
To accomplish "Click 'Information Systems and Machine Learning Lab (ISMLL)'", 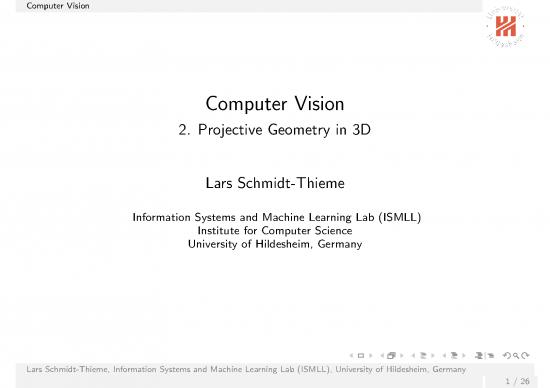I will pos(277,217).
